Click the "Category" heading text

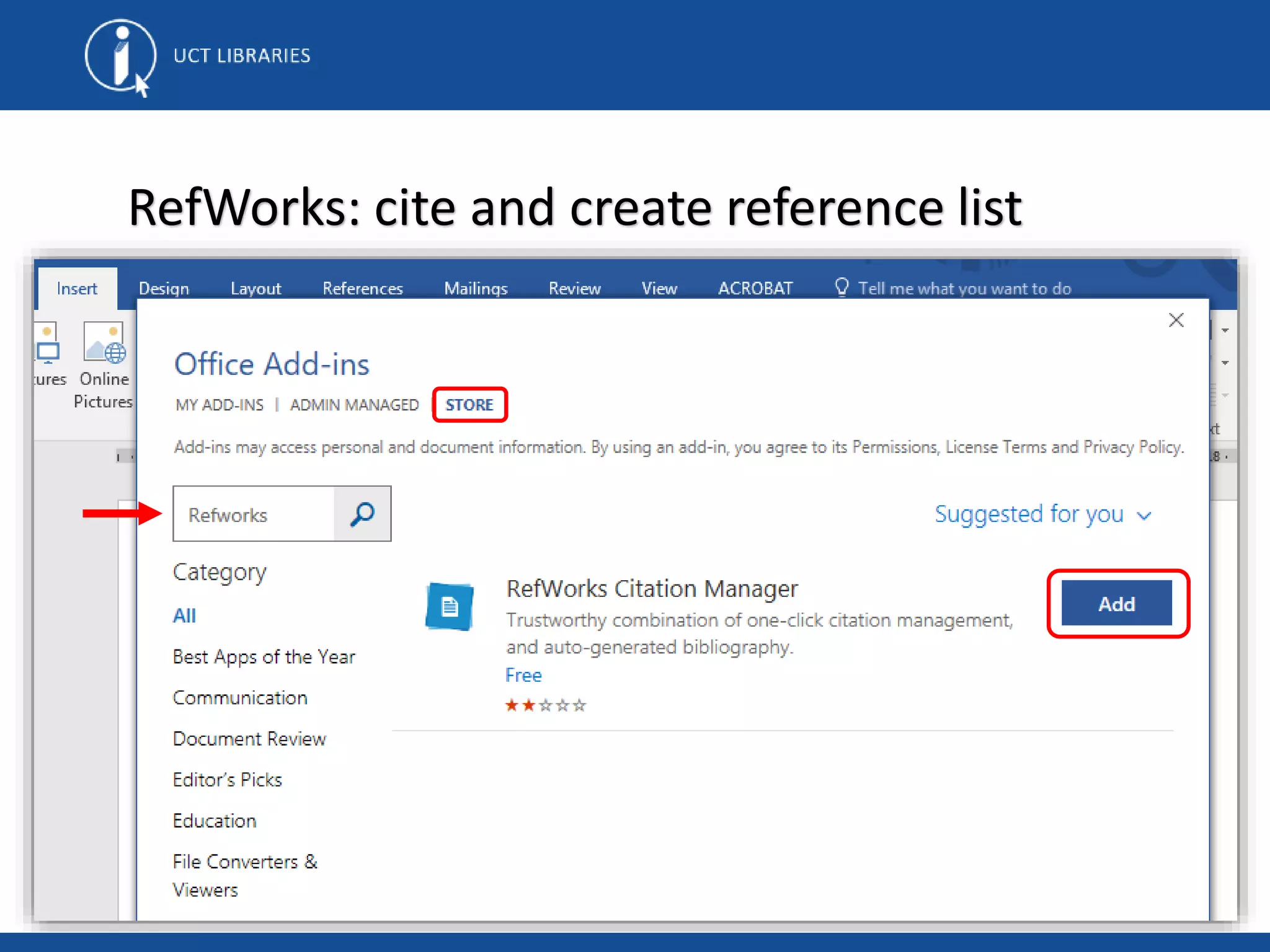tap(220, 573)
